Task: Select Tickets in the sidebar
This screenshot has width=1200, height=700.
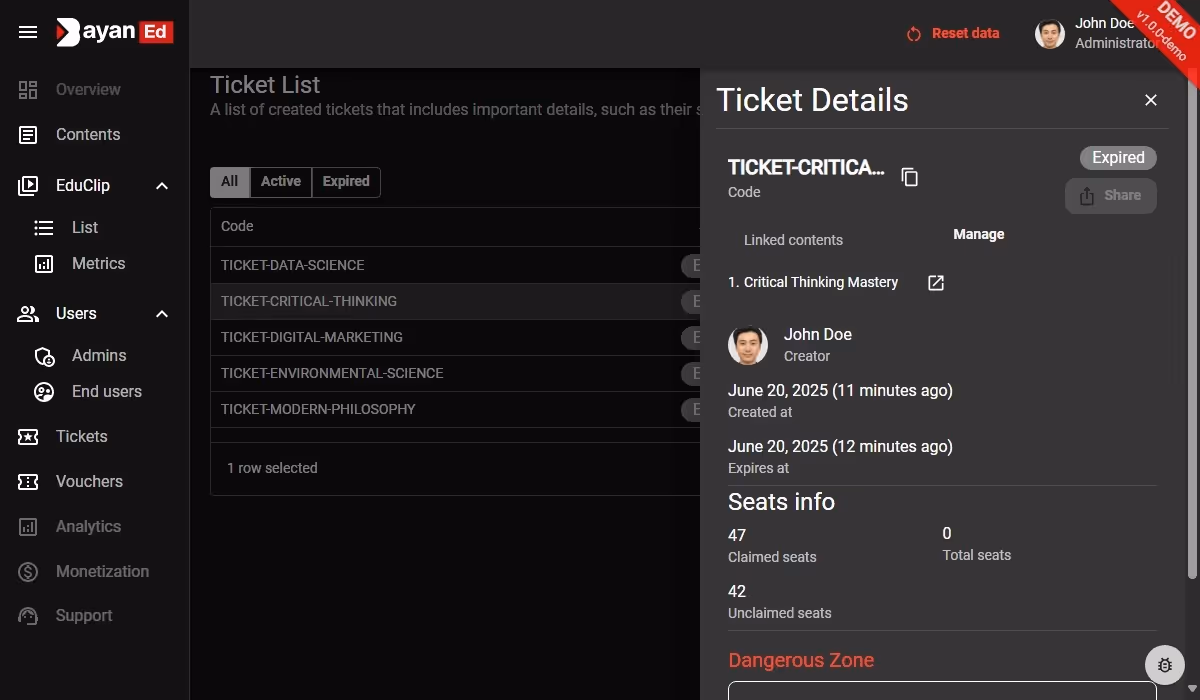Action: (x=81, y=436)
